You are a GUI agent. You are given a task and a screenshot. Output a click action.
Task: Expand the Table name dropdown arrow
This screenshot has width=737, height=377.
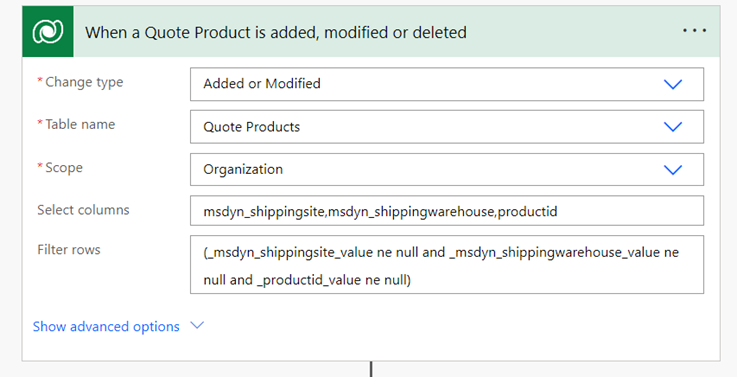point(673,126)
